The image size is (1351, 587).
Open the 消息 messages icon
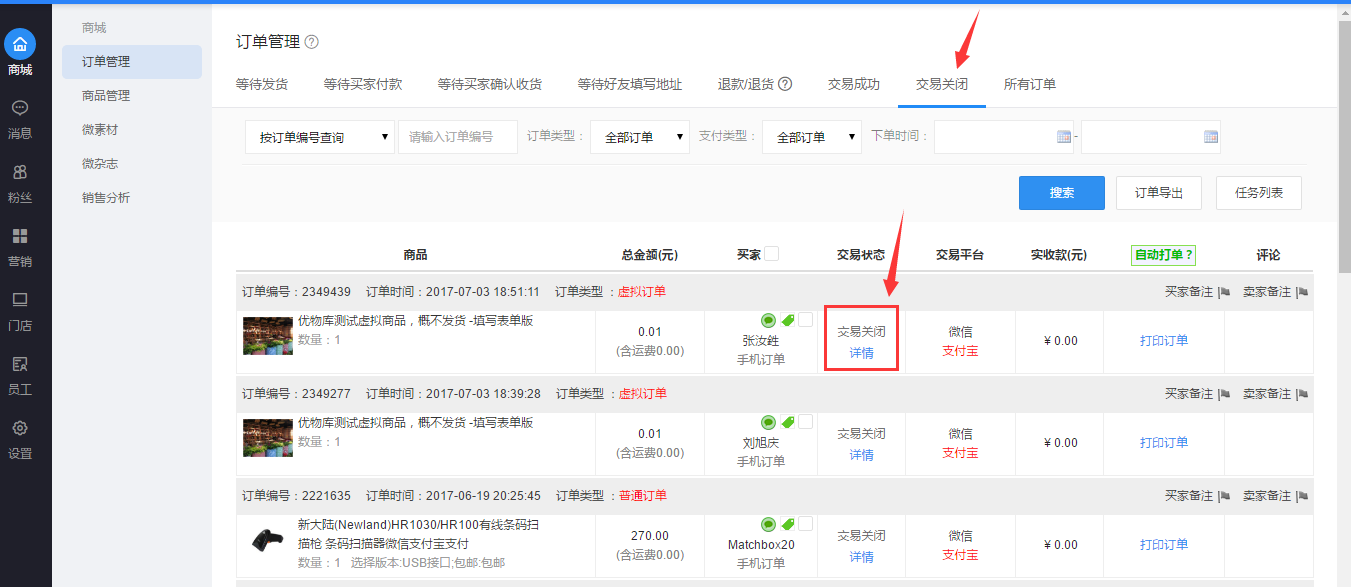tap(20, 108)
